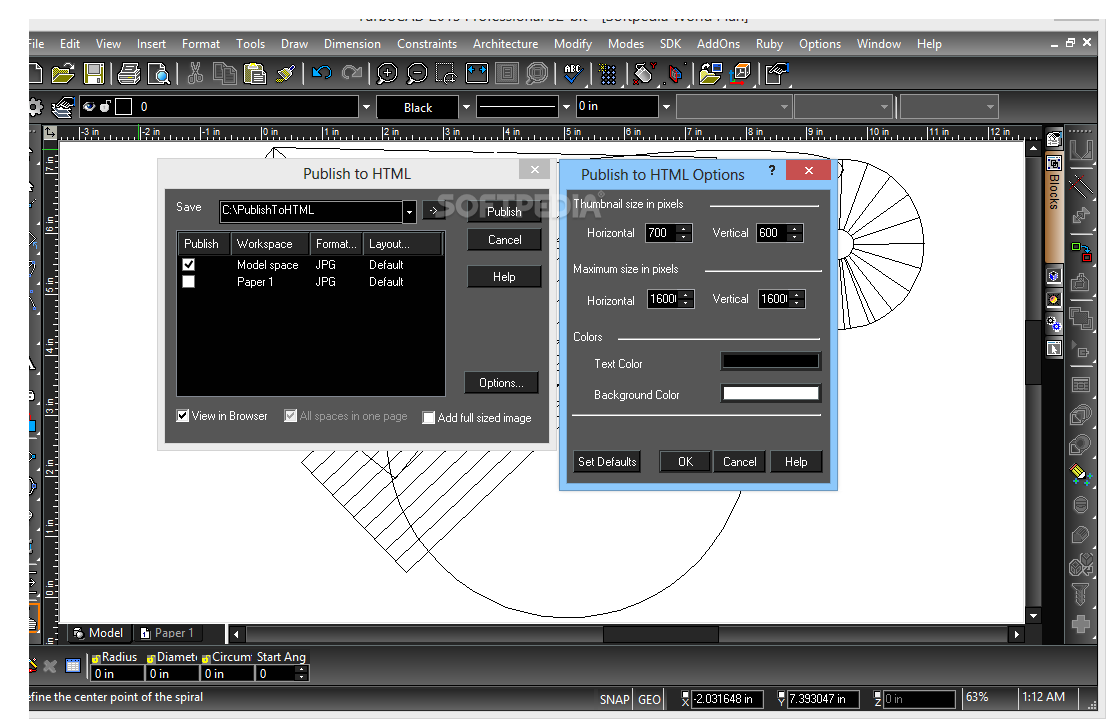Screen dimensions: 1106x719
Task: Expand the line style dropdown
Action: click(566, 107)
